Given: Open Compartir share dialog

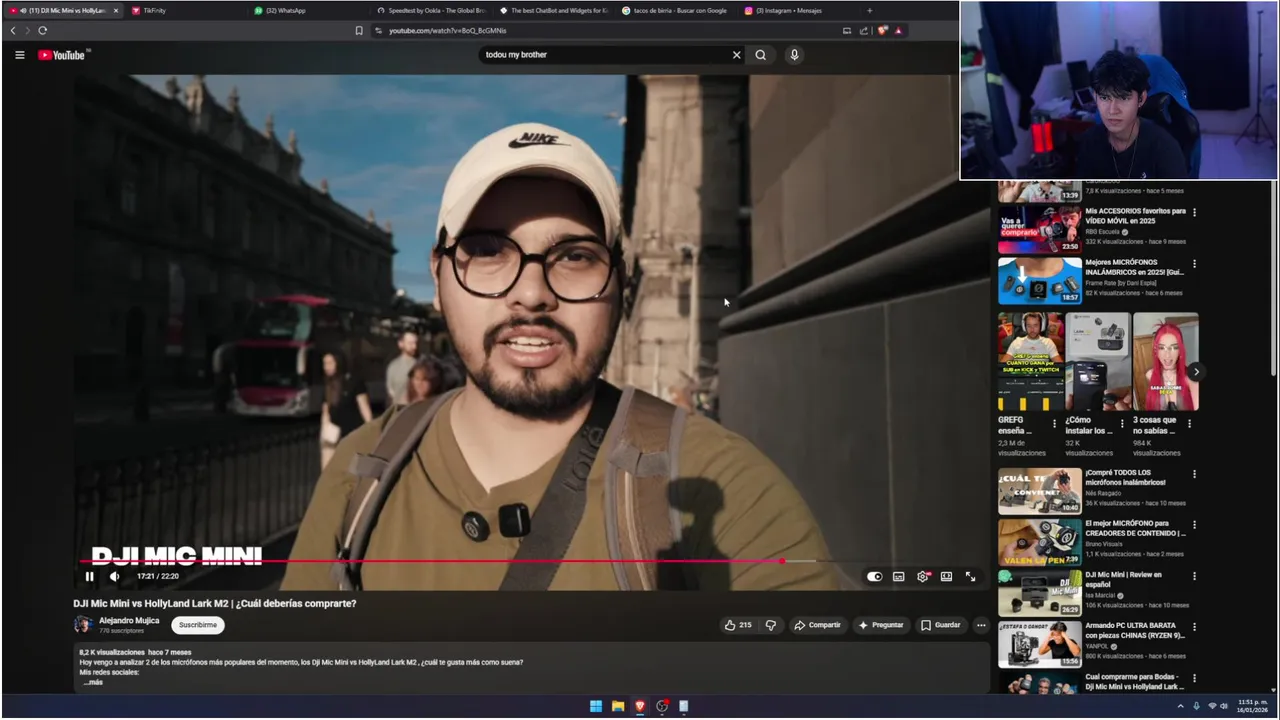Looking at the screenshot, I should (818, 625).
